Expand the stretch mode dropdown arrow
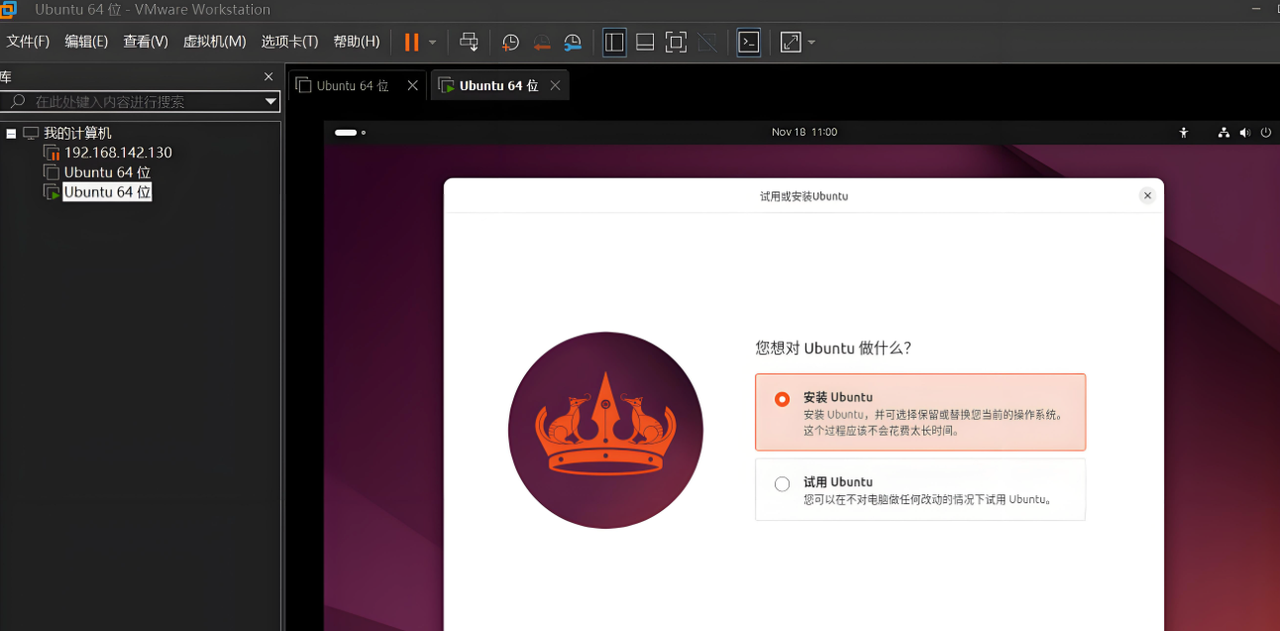 pyautogui.click(x=811, y=42)
